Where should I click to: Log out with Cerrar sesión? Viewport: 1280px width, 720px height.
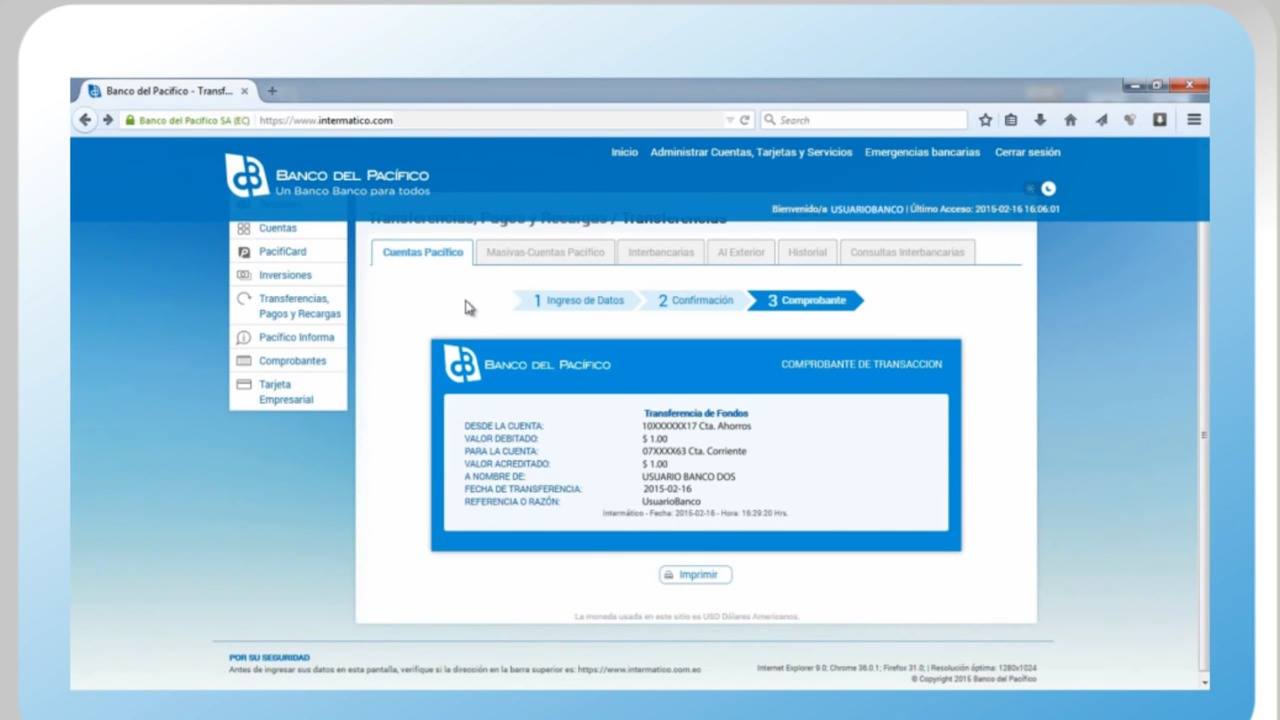click(x=1027, y=152)
